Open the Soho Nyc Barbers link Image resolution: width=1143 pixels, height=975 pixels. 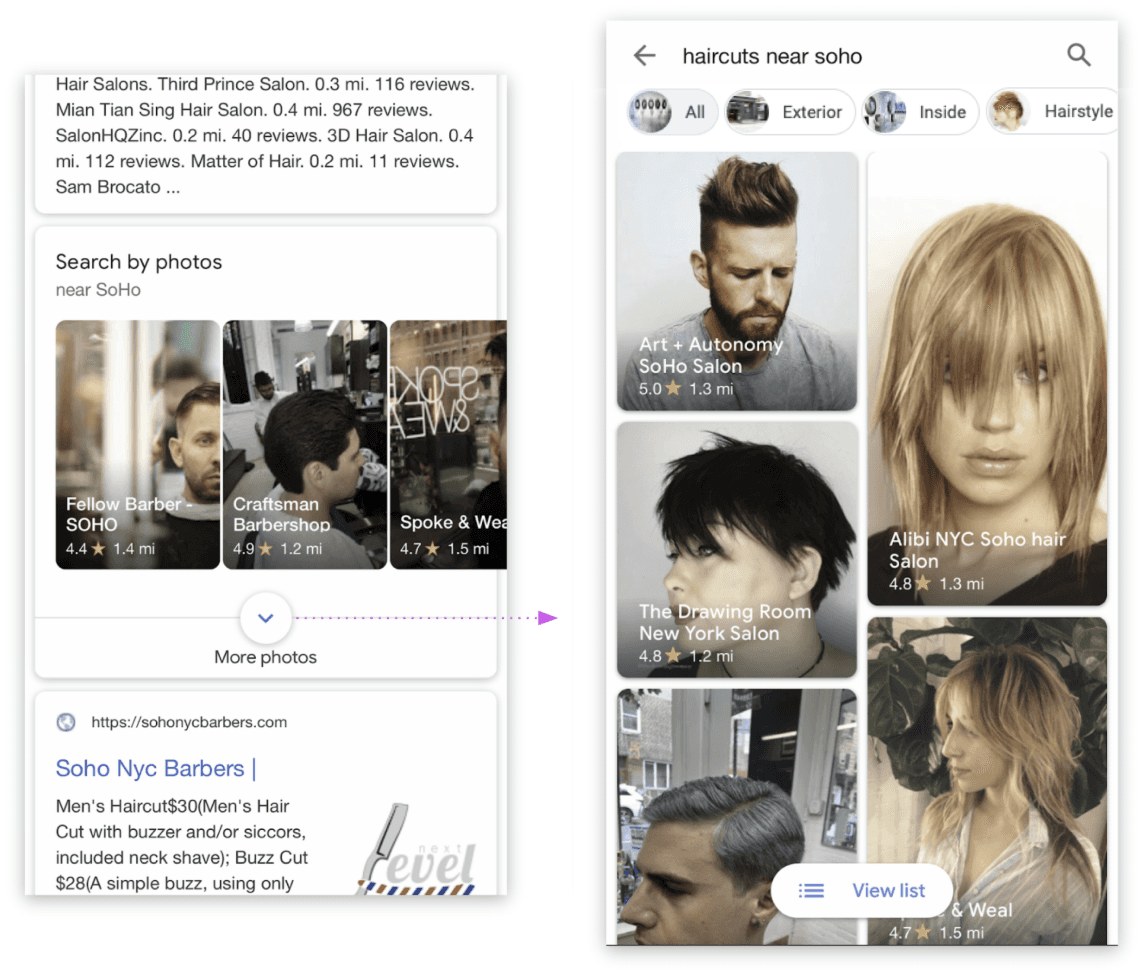point(155,769)
